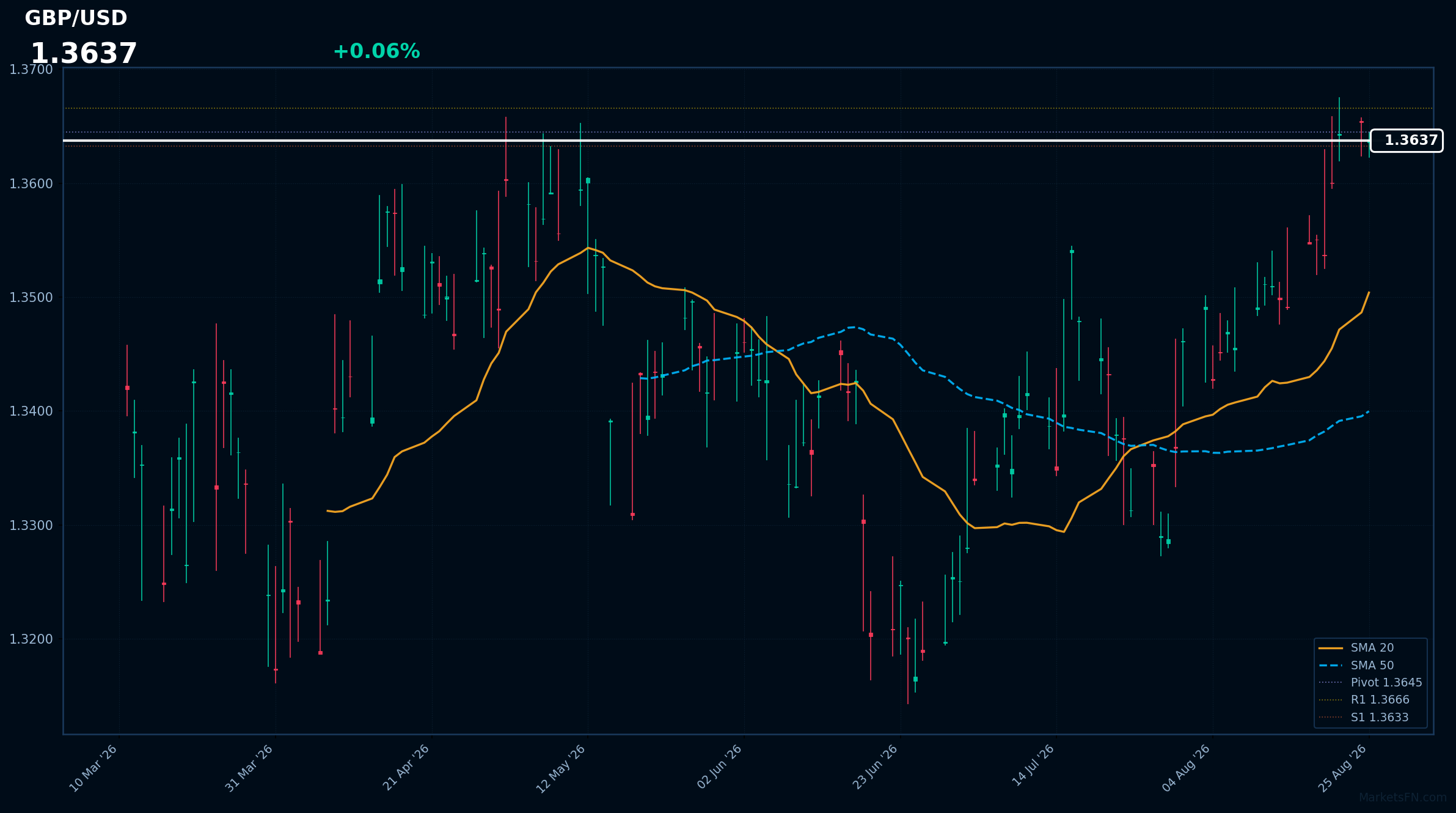Click the +0.06% change value
Viewport: 1456px width, 813px height.
click(x=376, y=51)
